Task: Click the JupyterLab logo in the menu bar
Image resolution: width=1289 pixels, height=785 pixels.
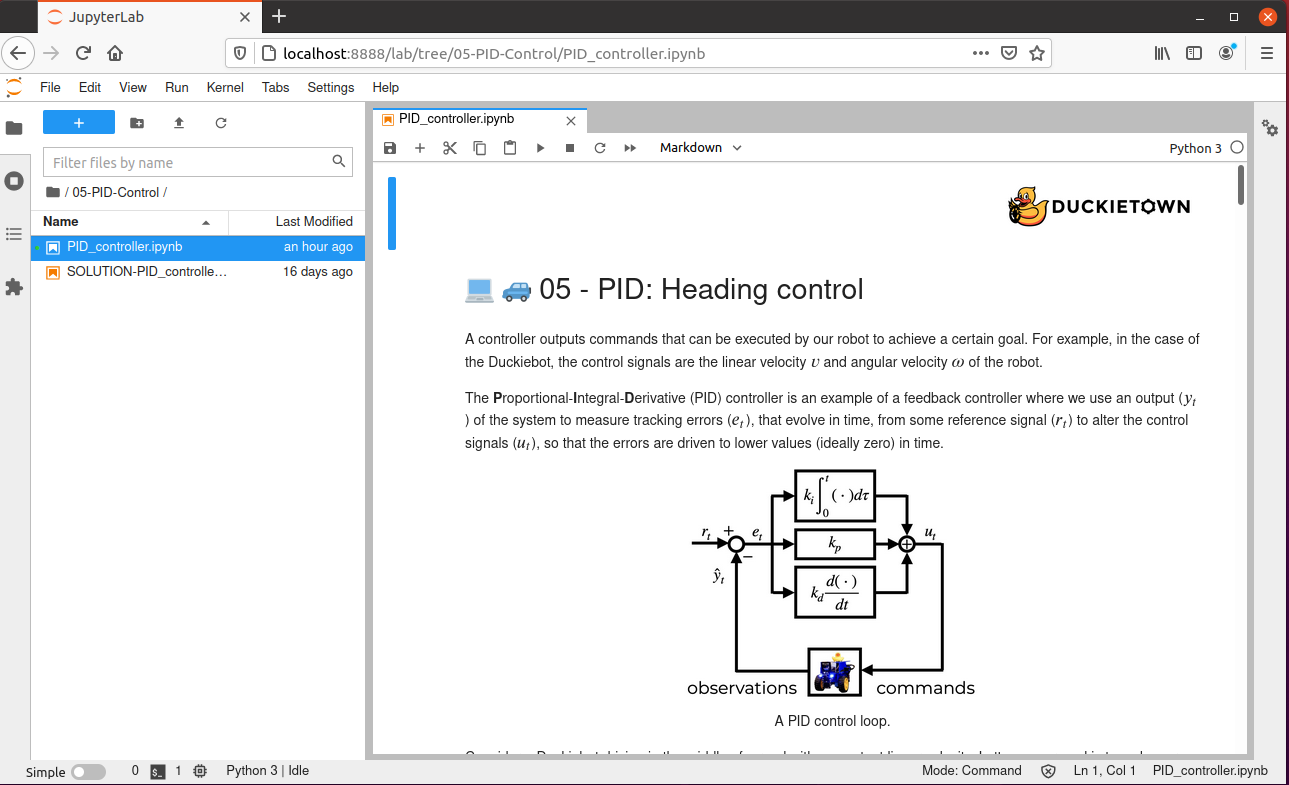Action: (x=14, y=87)
